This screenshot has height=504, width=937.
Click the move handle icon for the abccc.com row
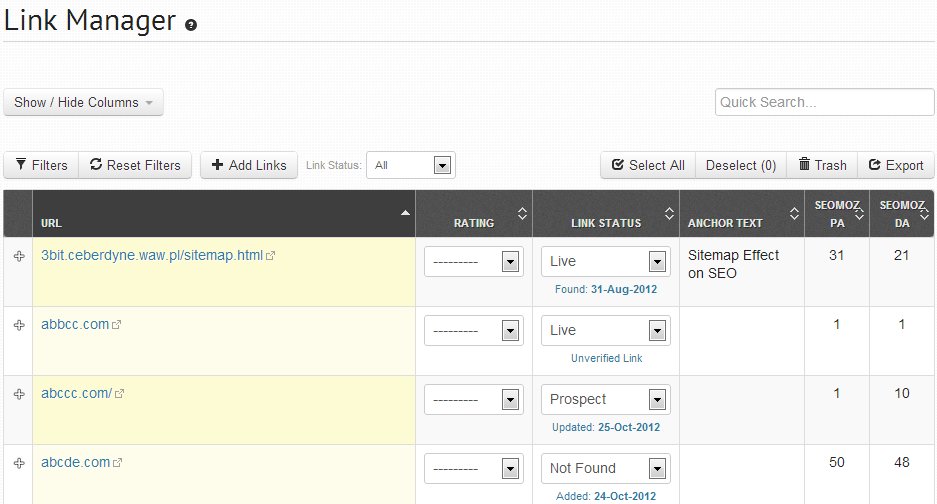coord(18,395)
